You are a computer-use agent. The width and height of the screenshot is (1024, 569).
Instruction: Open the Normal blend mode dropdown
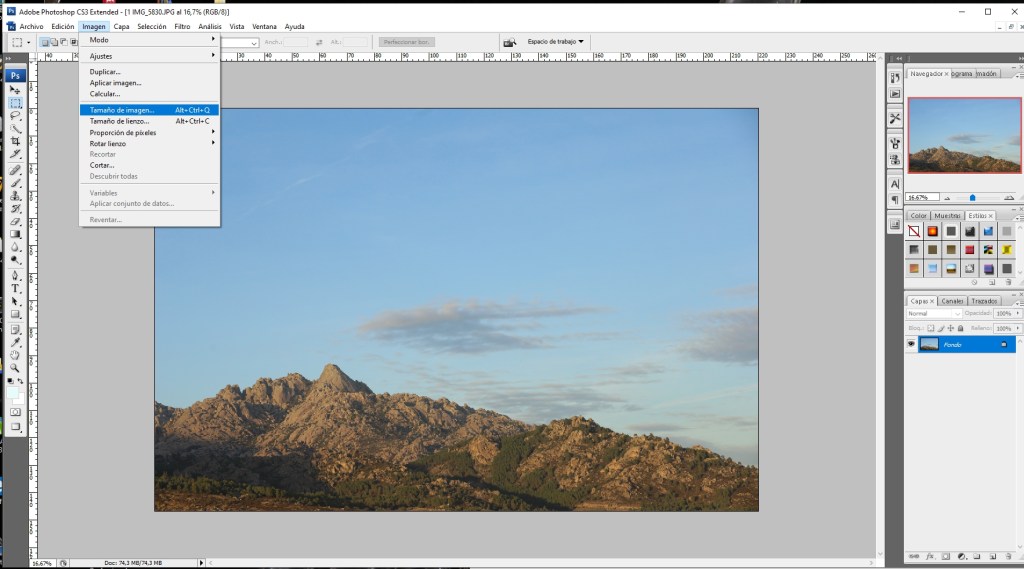[x=934, y=314]
